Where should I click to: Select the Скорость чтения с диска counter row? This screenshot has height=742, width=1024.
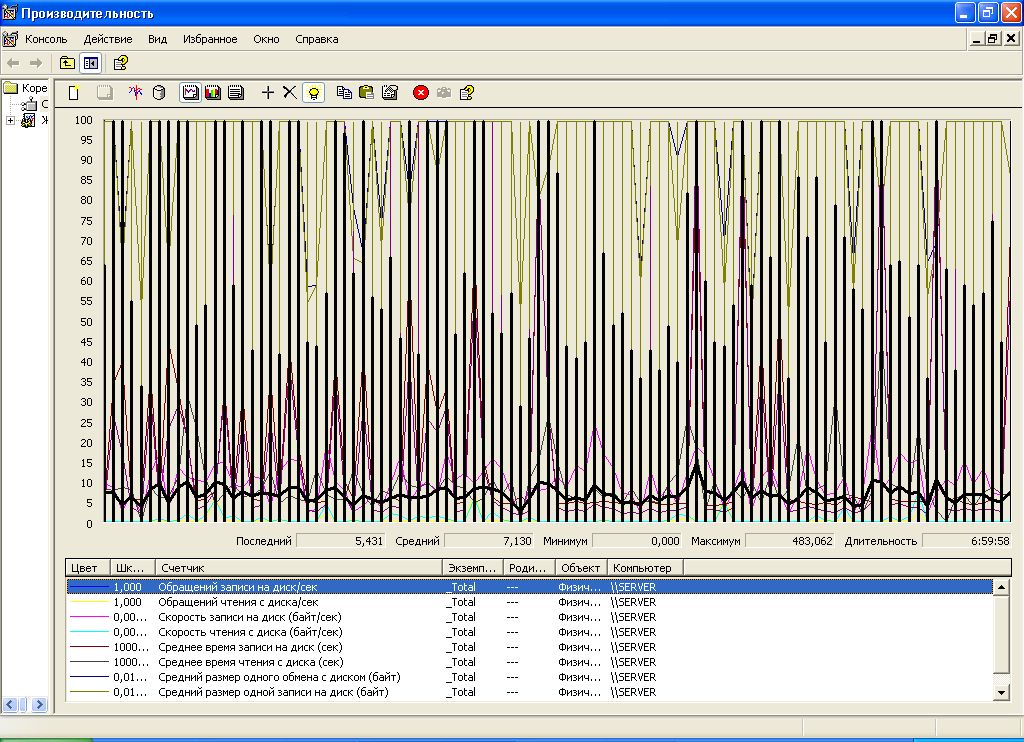[250, 632]
